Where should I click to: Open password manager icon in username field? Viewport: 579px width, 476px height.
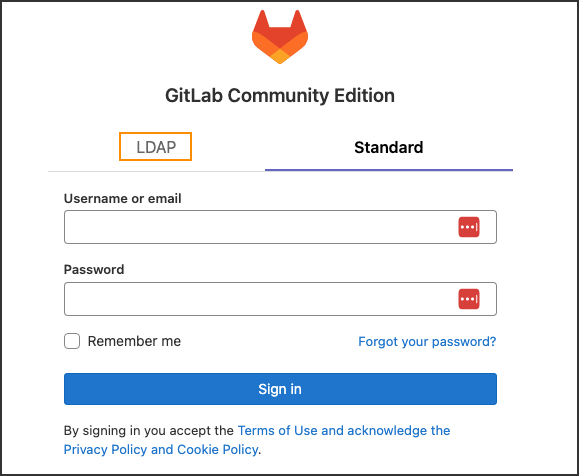[x=469, y=227]
